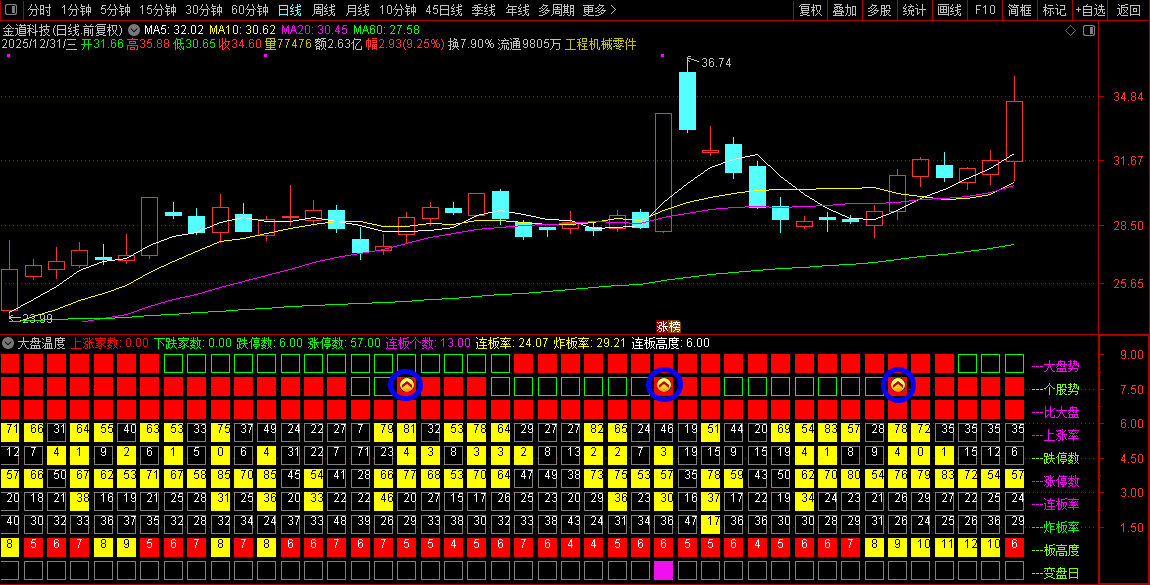The height and width of the screenshot is (585, 1150).
Task: Switch to the 15分钟 period tab
Action: coord(158,10)
